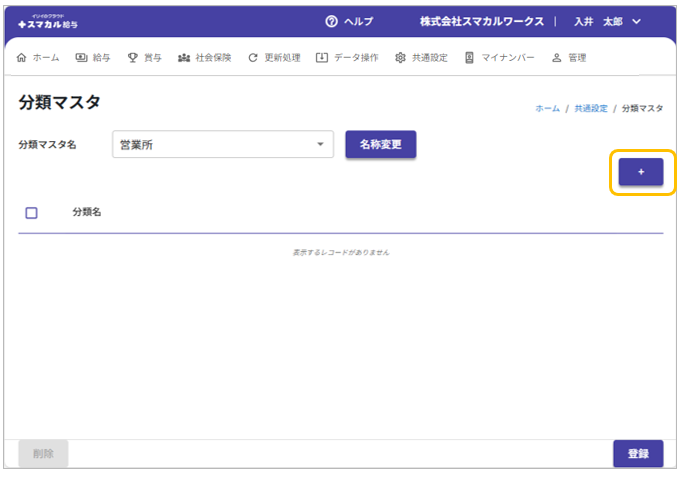Expand the 営業所 dropdown arrow
This screenshot has width=684, height=479.
click(x=320, y=145)
